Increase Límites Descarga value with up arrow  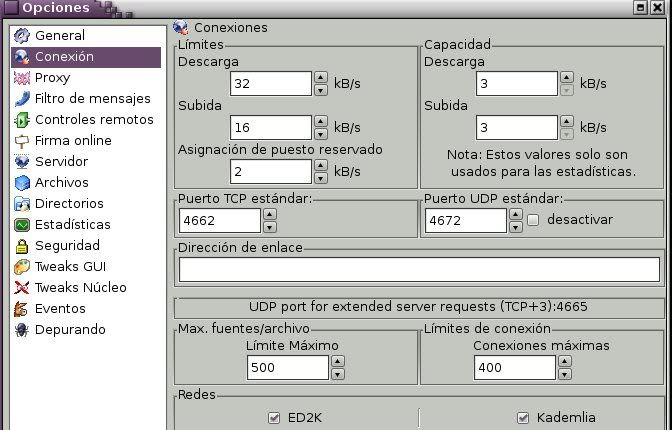(x=321, y=77)
